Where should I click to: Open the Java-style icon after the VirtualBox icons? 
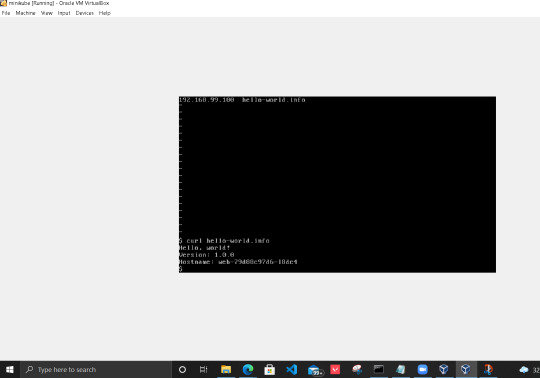(488, 370)
